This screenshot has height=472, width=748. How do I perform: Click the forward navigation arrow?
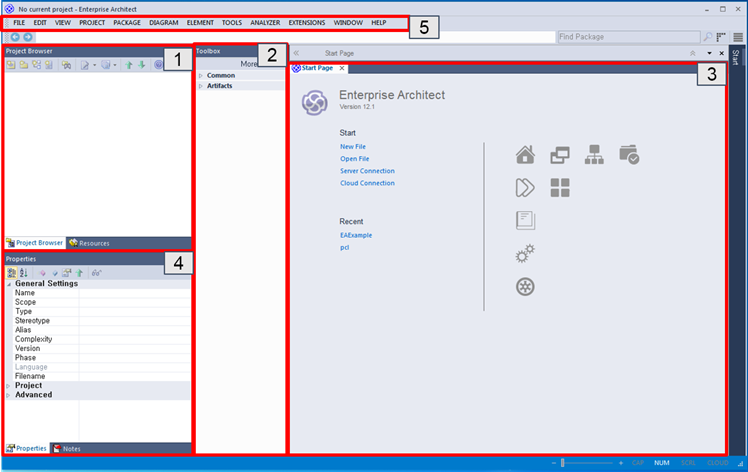[x=28, y=37]
